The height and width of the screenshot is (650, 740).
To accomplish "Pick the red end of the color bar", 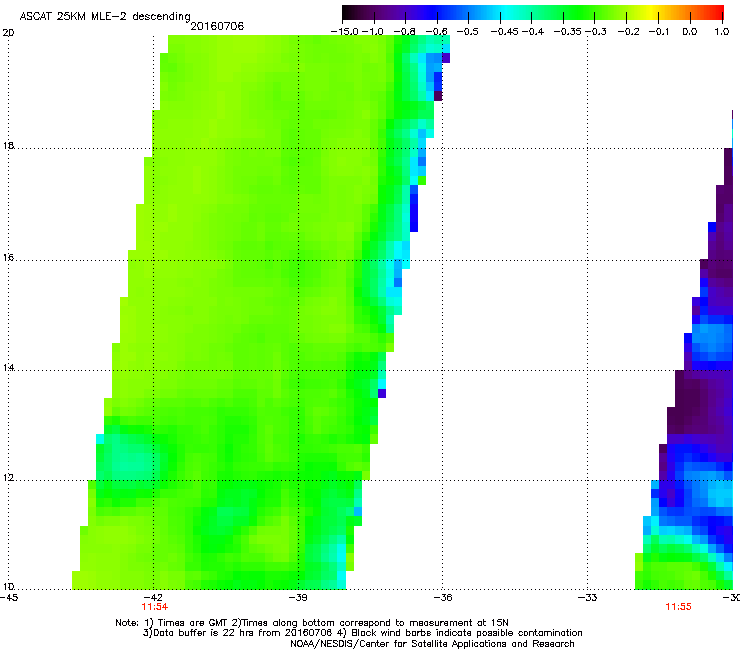I will [717, 13].
